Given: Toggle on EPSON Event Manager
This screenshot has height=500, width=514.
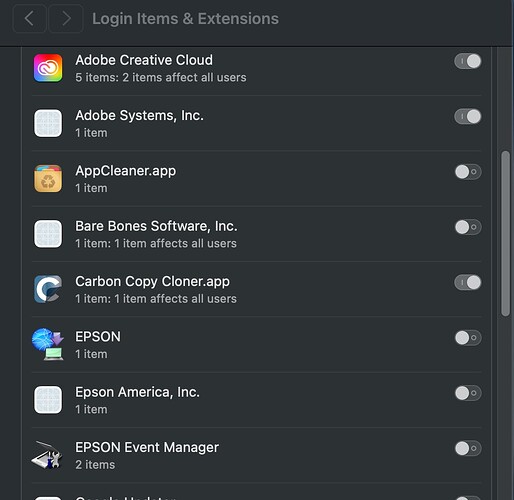Looking at the screenshot, I should [468, 449].
